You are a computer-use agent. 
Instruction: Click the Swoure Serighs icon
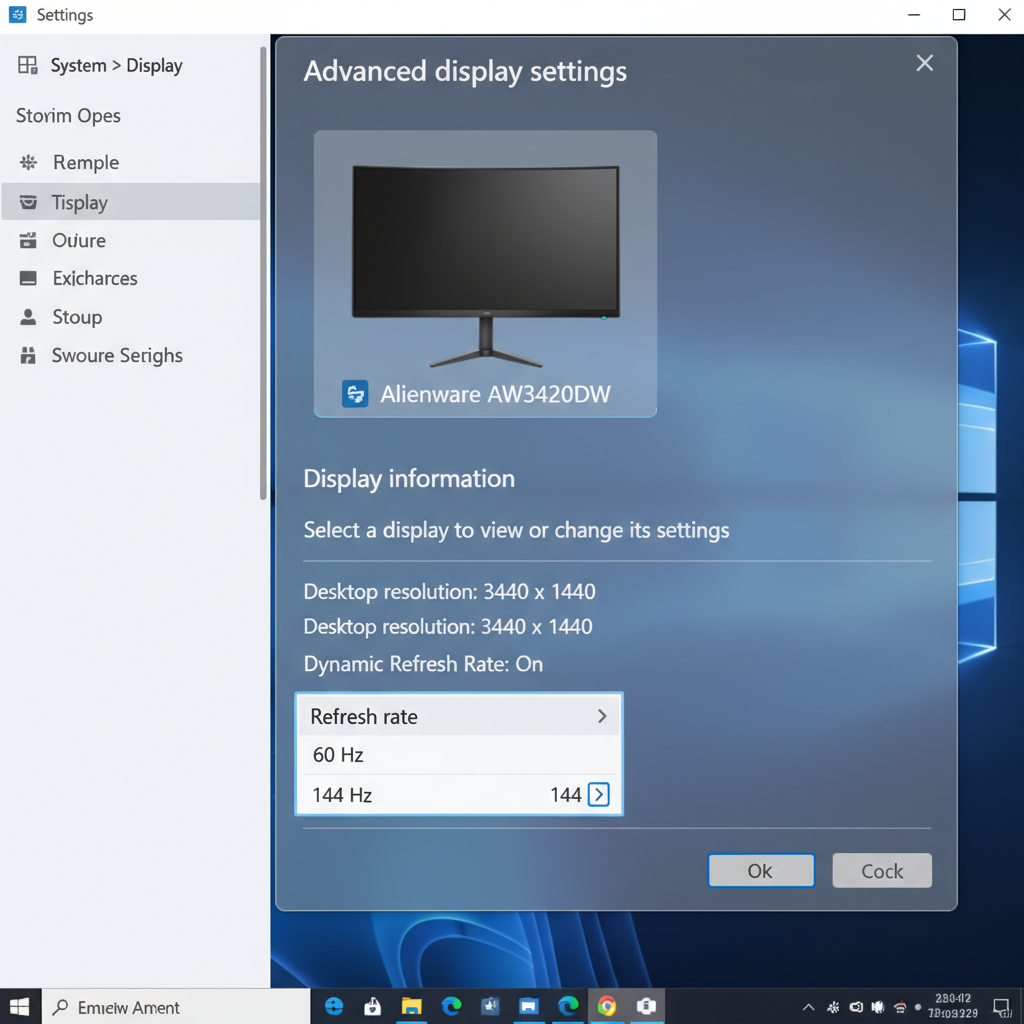(x=28, y=355)
